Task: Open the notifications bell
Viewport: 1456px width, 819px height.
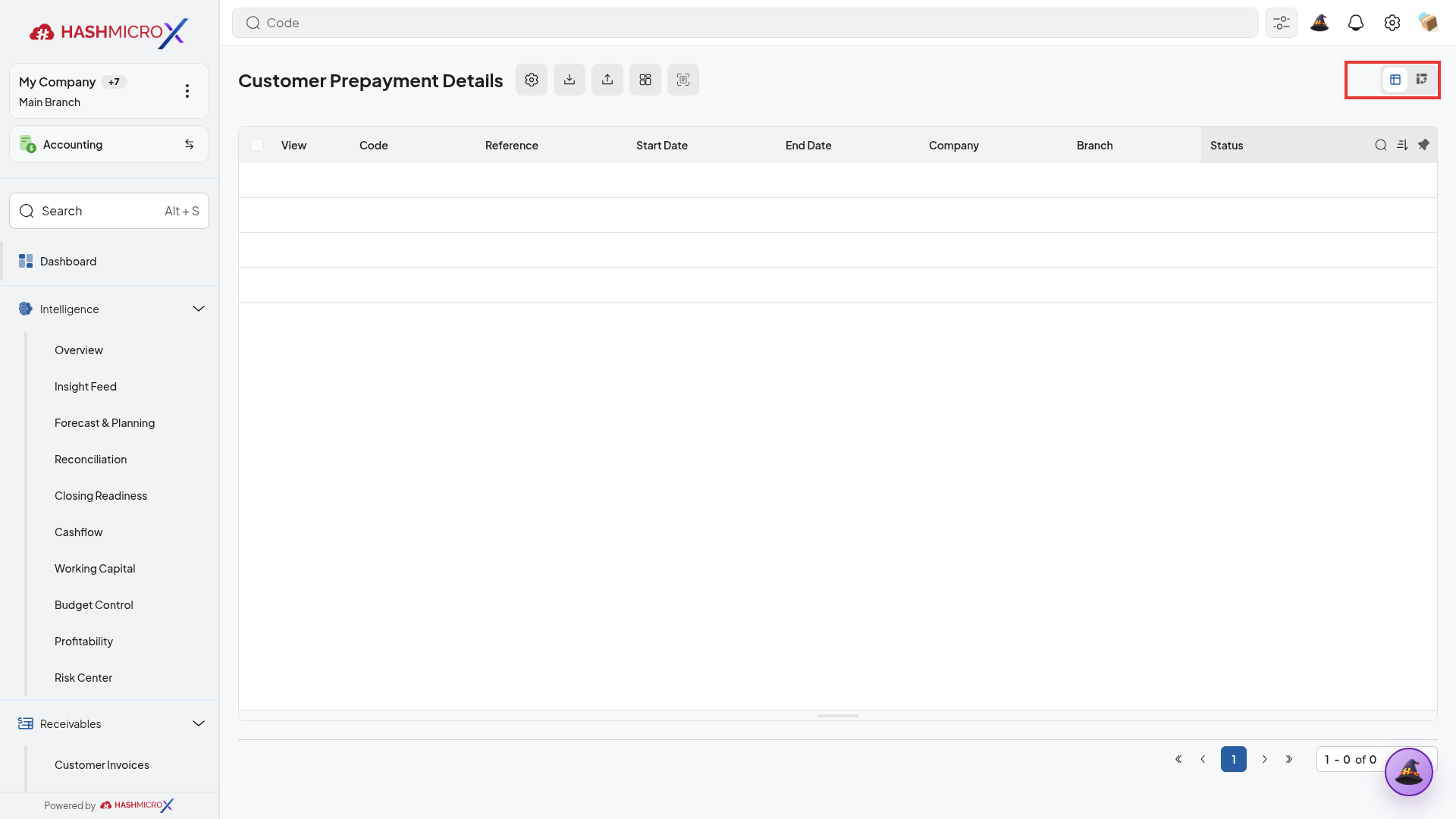Action: [1356, 23]
